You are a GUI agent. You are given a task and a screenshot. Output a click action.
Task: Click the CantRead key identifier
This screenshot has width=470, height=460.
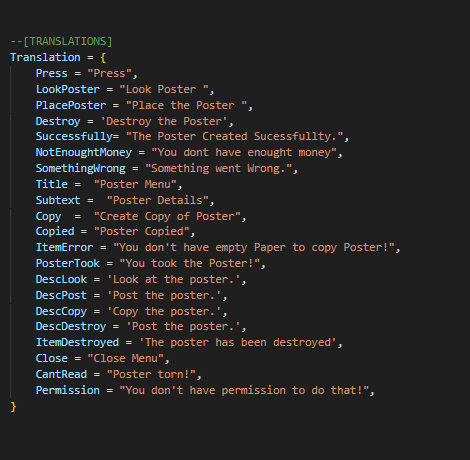61,374
